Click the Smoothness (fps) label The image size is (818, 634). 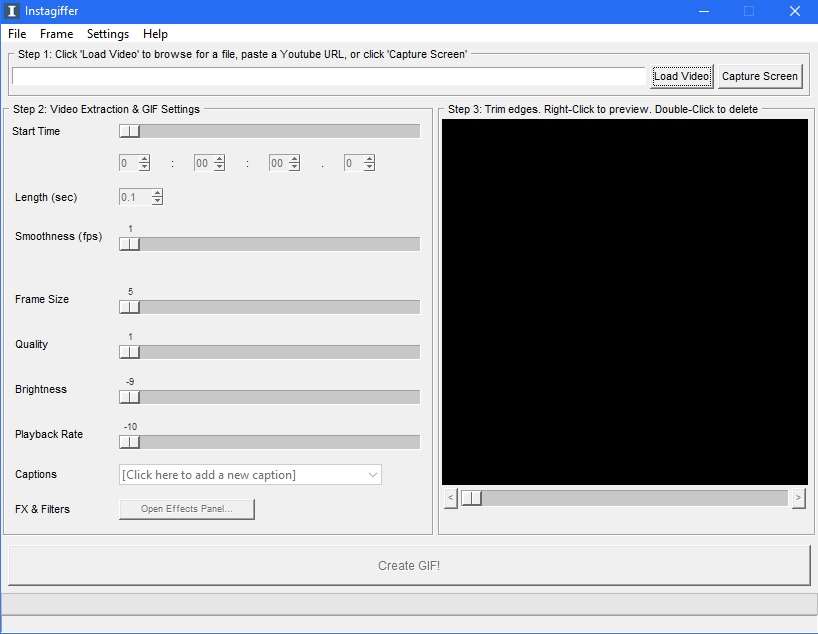58,236
